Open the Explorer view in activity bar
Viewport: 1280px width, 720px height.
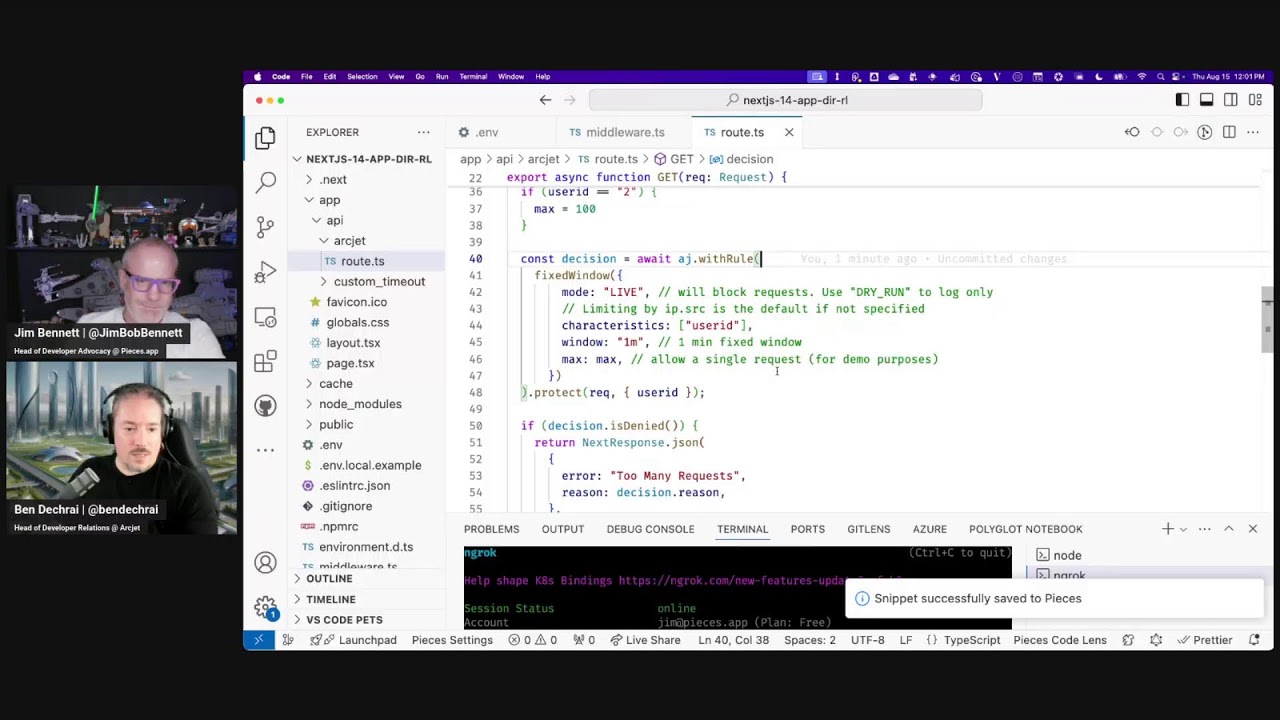[x=265, y=137]
